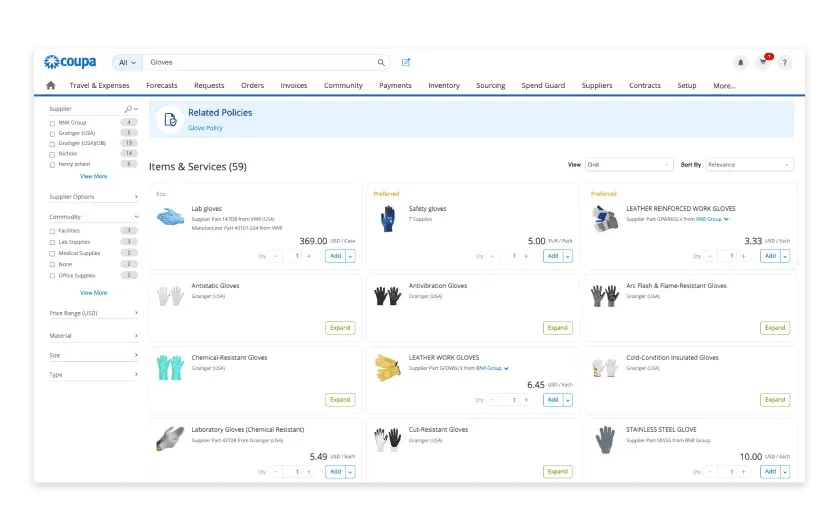Click View More under Commodity list
Image resolution: width=838 pixels, height=531 pixels.
[94, 293]
